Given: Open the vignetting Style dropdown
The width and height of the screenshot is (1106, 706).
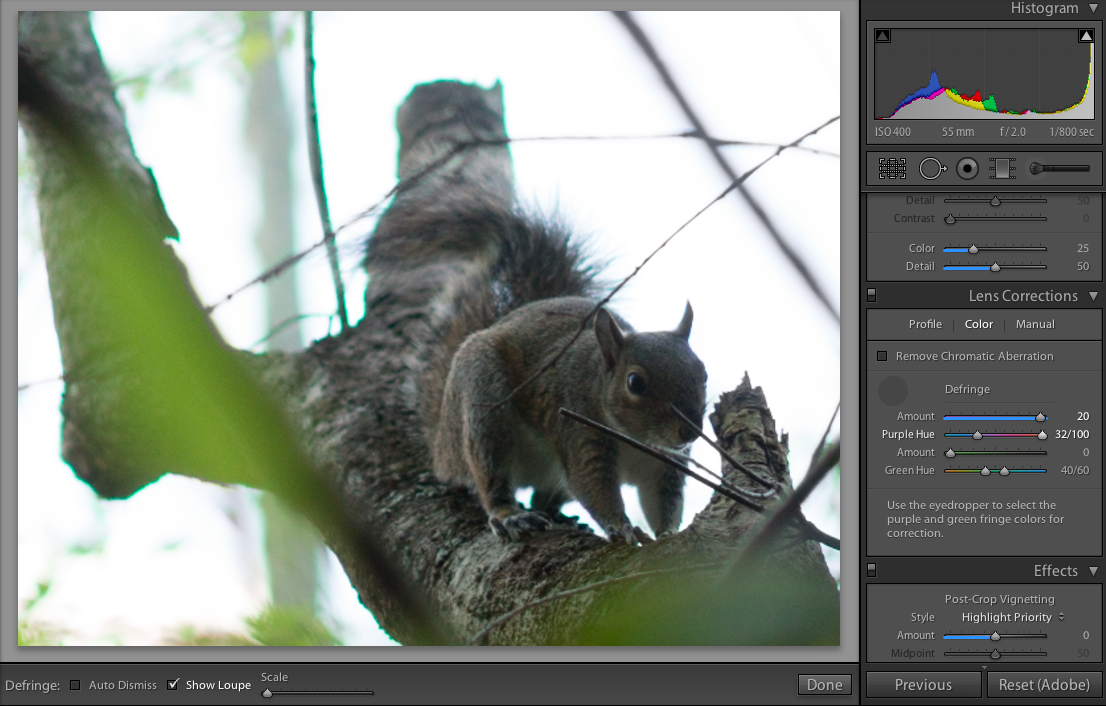Looking at the screenshot, I should (x=1012, y=617).
